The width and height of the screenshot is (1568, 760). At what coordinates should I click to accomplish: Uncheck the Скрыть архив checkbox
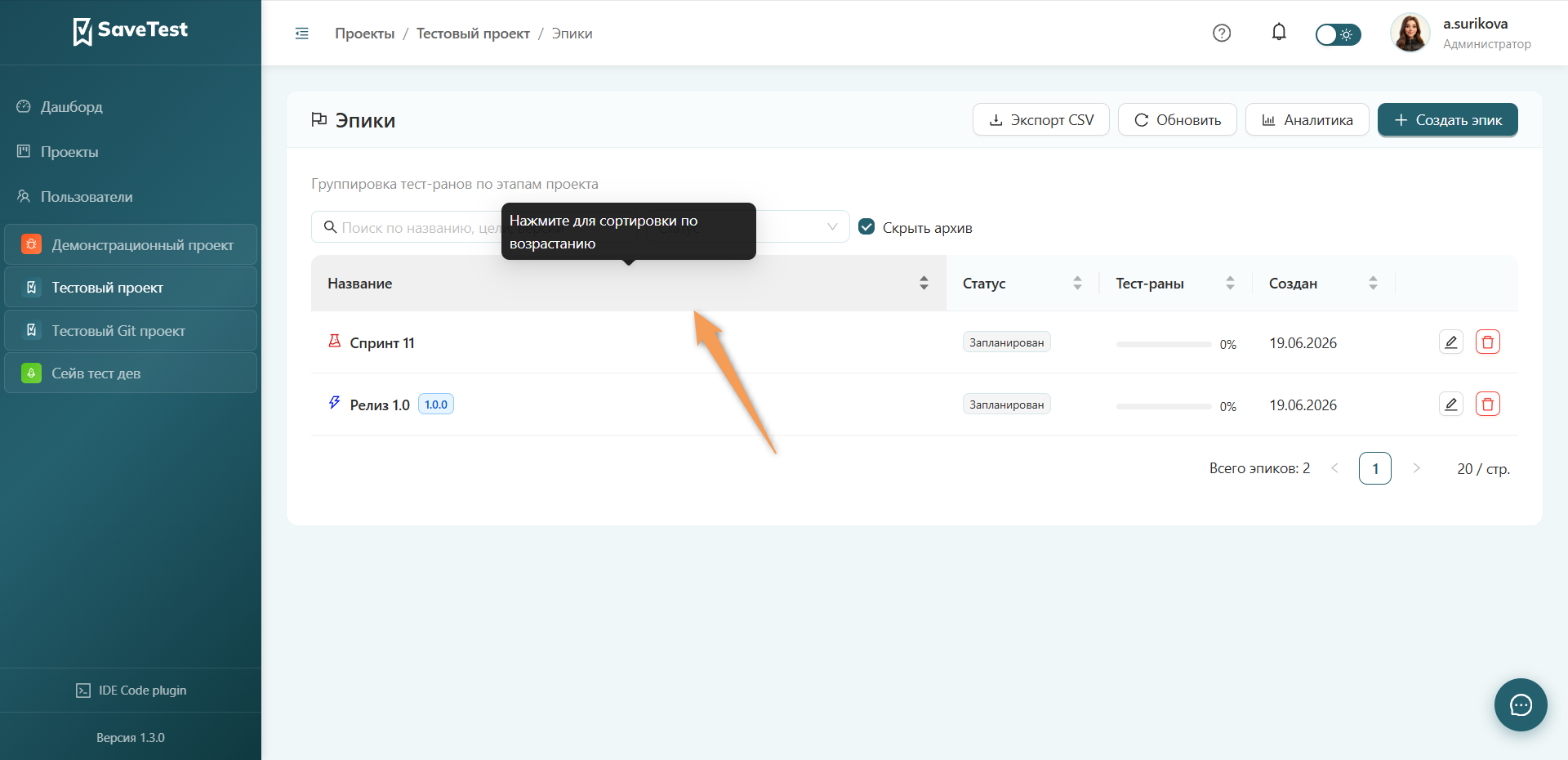click(x=866, y=226)
